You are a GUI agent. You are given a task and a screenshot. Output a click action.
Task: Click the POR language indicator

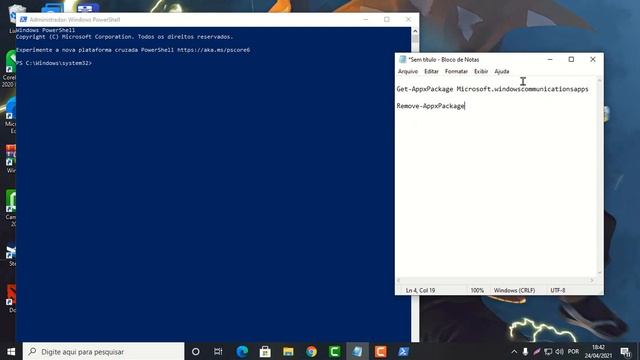click(x=573, y=351)
